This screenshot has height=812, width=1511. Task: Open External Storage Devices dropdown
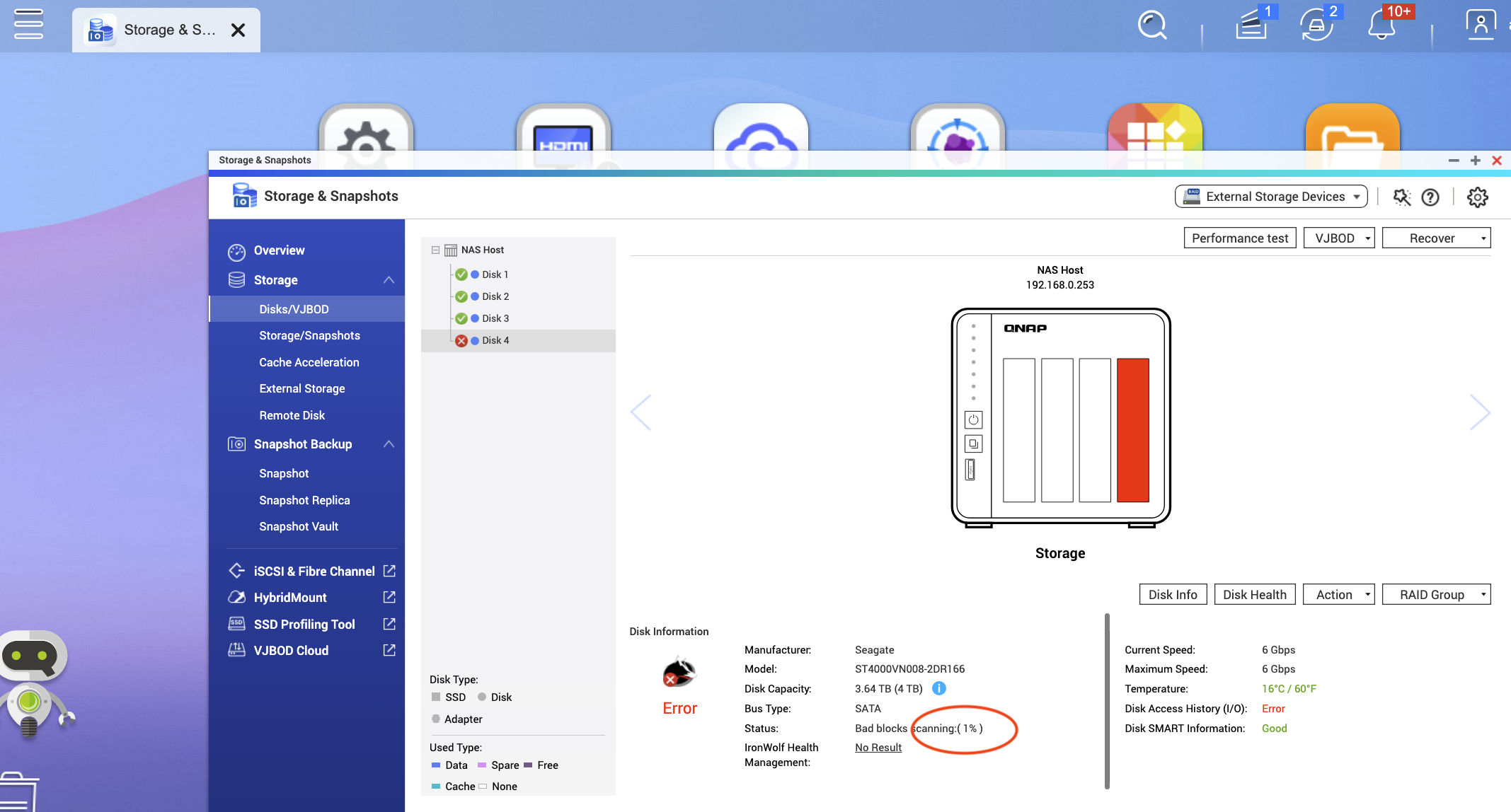click(1271, 197)
